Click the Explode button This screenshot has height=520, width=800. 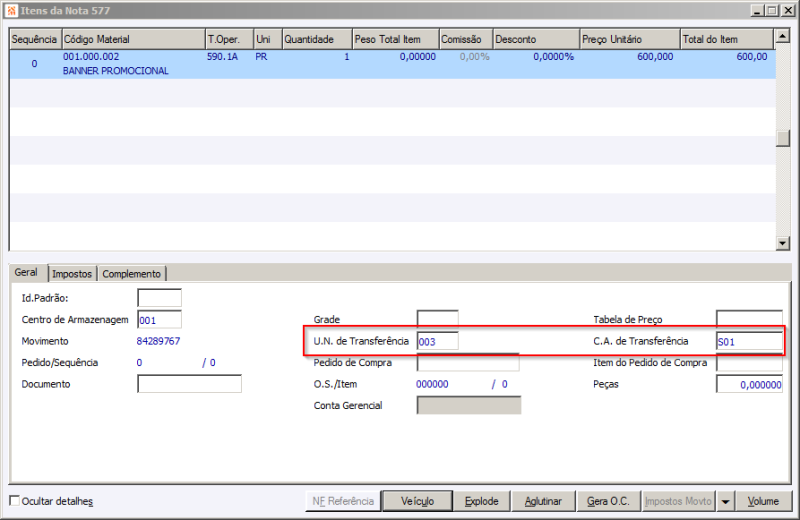pyautogui.click(x=482, y=501)
